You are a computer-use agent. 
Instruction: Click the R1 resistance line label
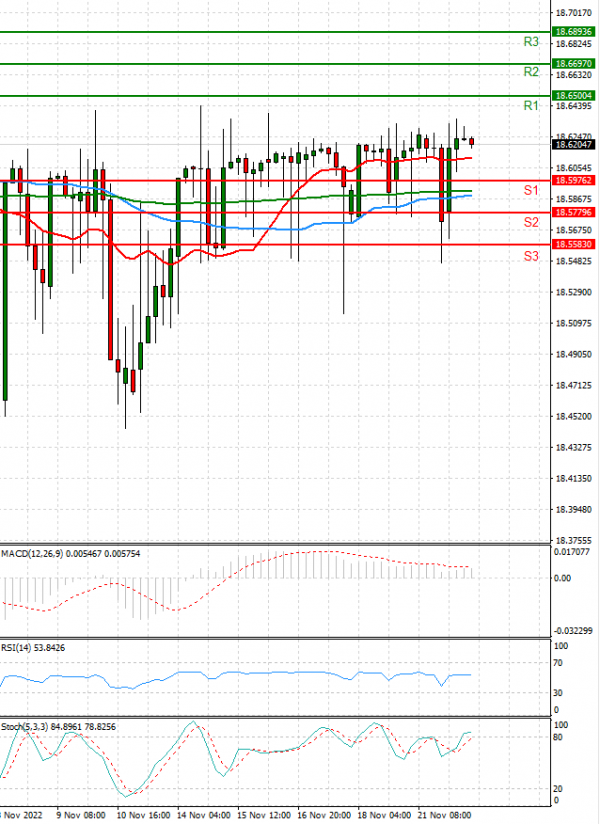[x=531, y=106]
